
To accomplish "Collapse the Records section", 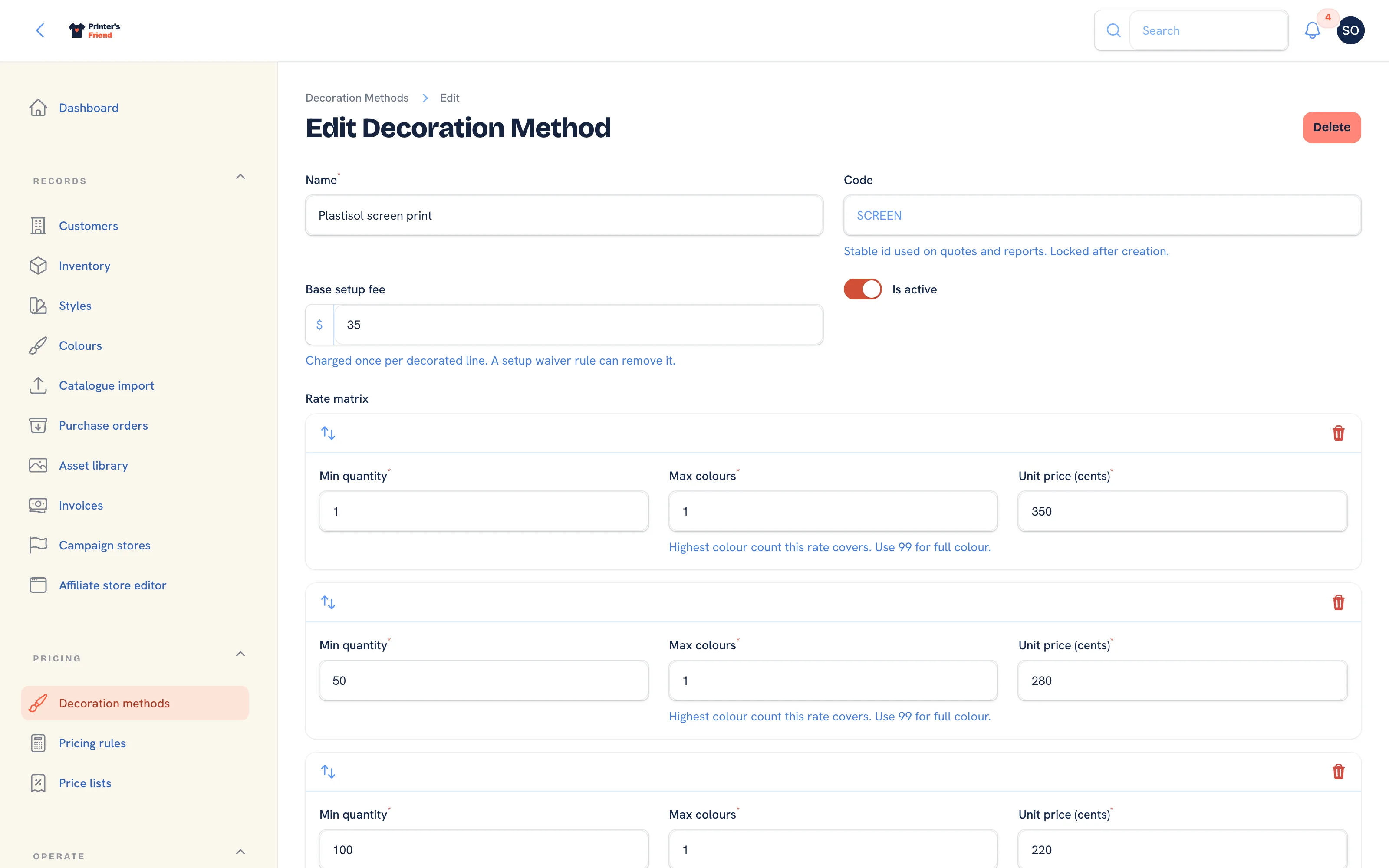I will click(x=240, y=177).
